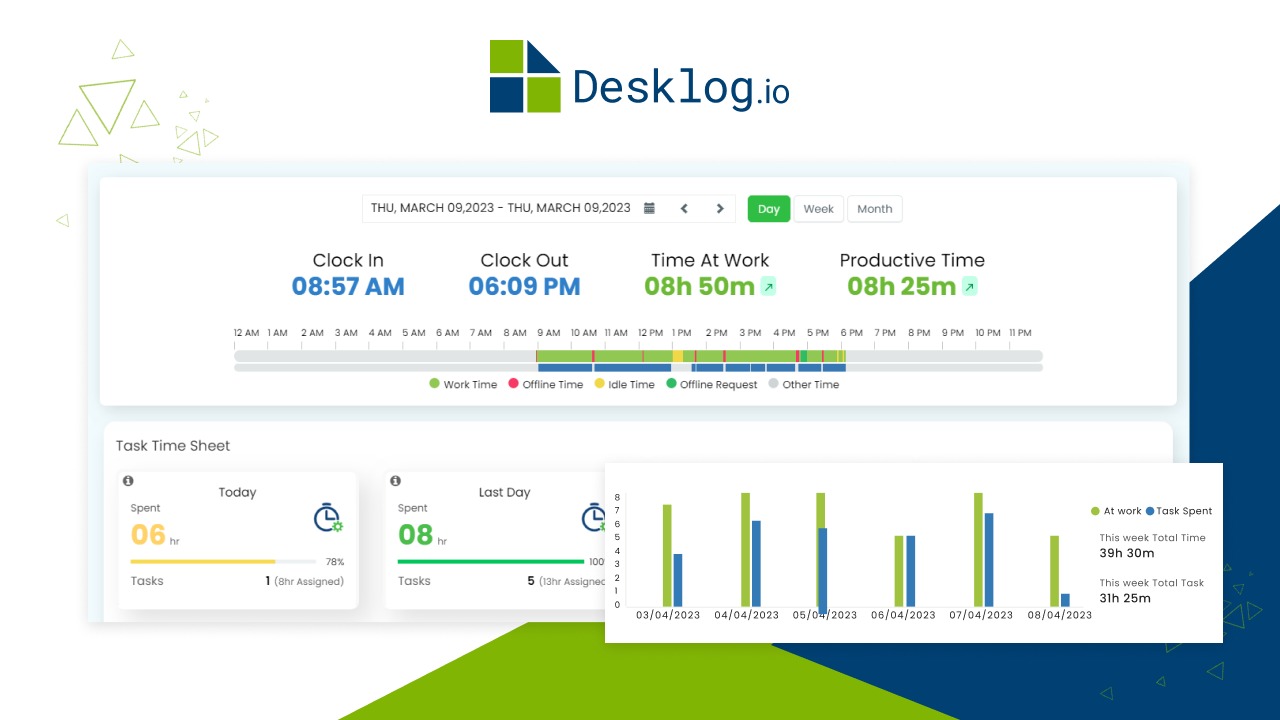
Task: Click the Today 78% progress bar
Action: tap(223, 562)
